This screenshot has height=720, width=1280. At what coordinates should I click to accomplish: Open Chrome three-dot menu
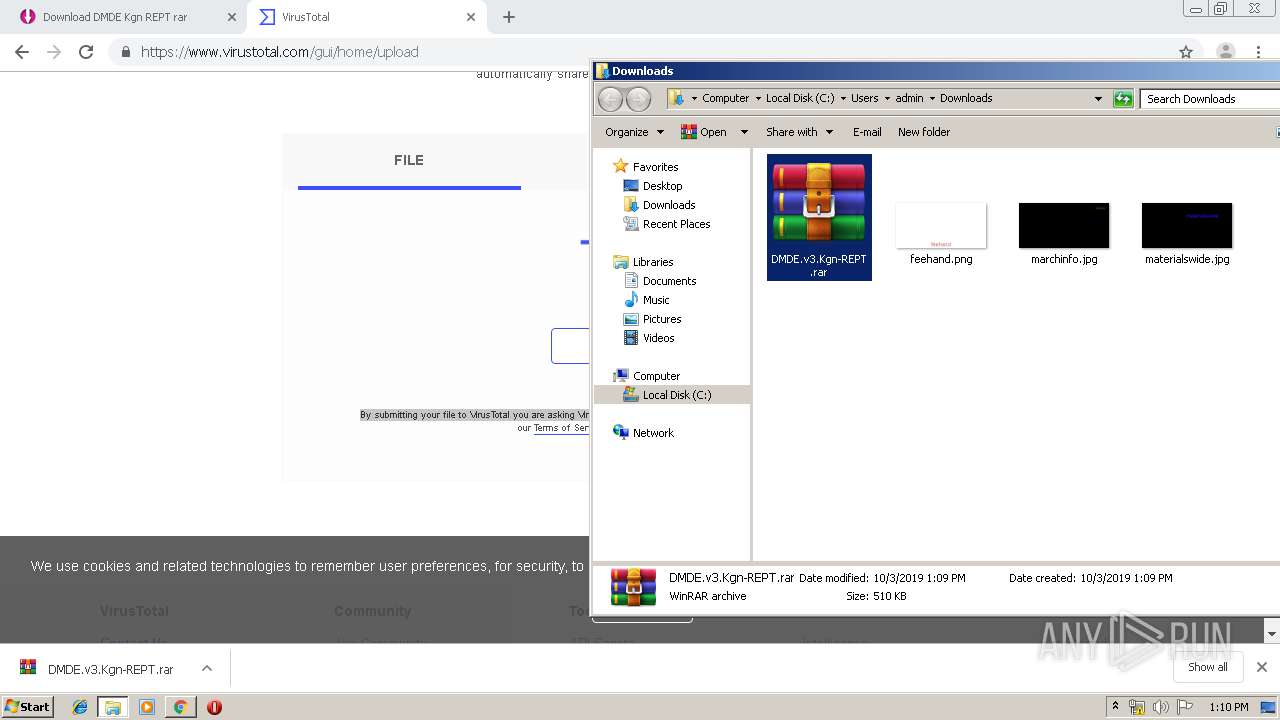tap(1258, 52)
